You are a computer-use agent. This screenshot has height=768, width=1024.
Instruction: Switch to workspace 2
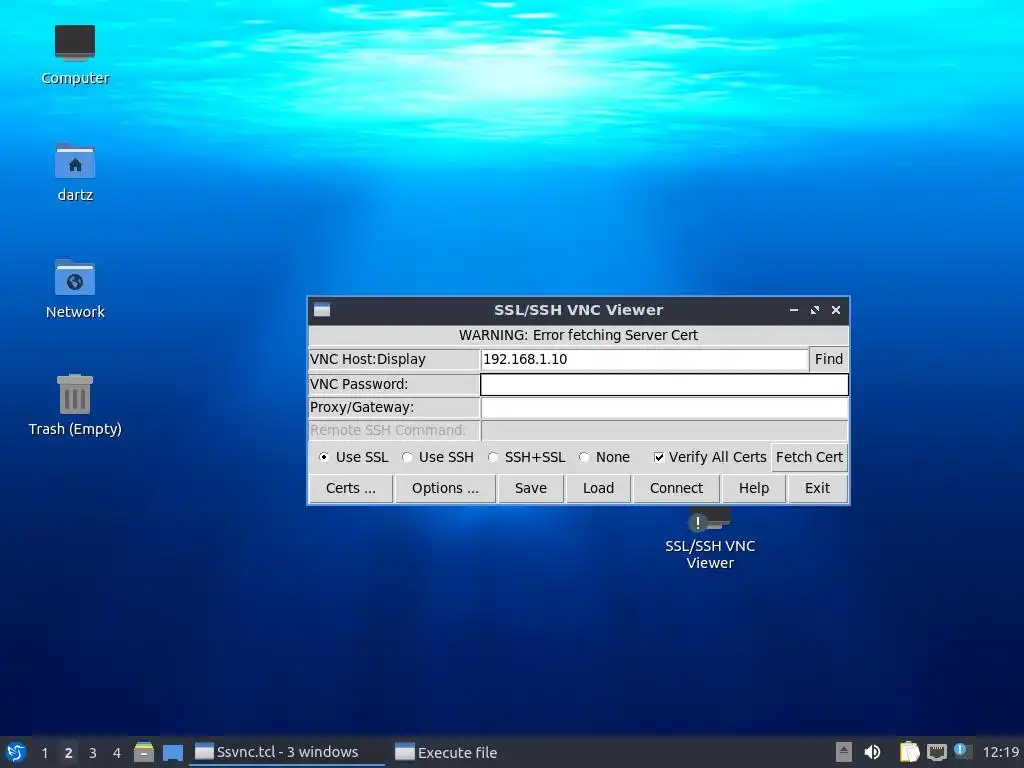tap(69, 752)
